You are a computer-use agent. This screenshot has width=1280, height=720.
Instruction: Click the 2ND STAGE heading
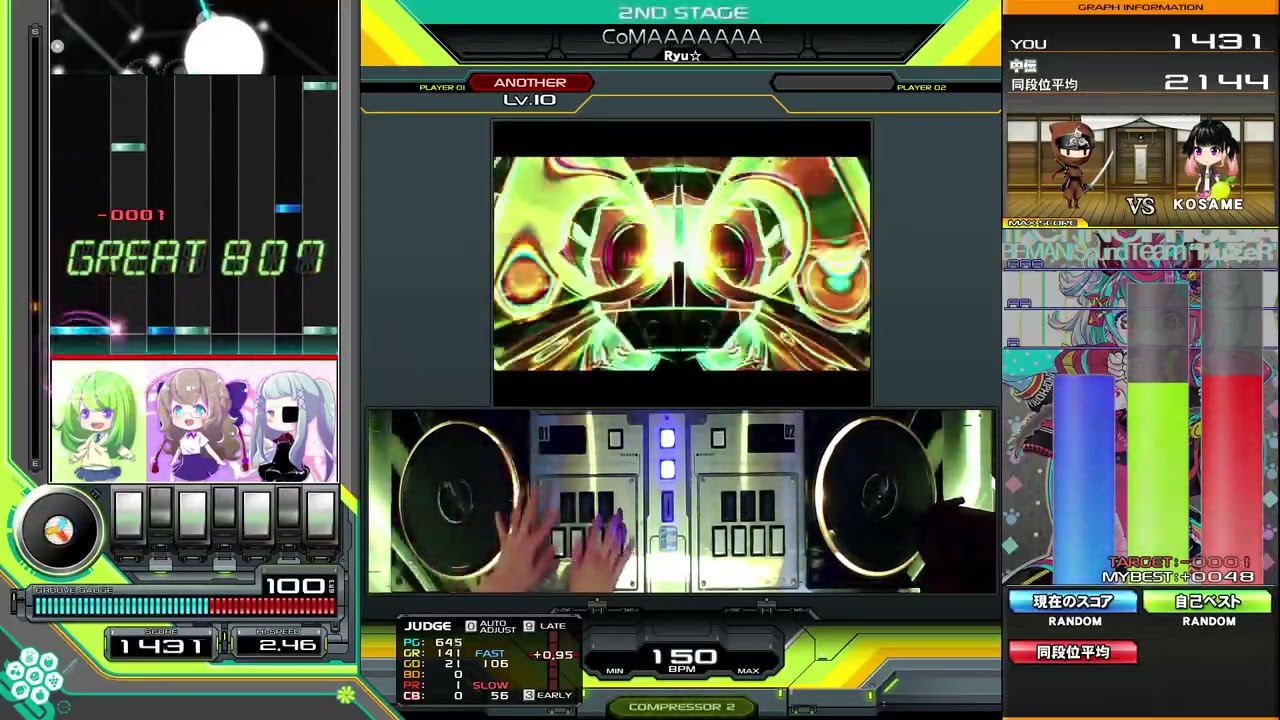[683, 13]
